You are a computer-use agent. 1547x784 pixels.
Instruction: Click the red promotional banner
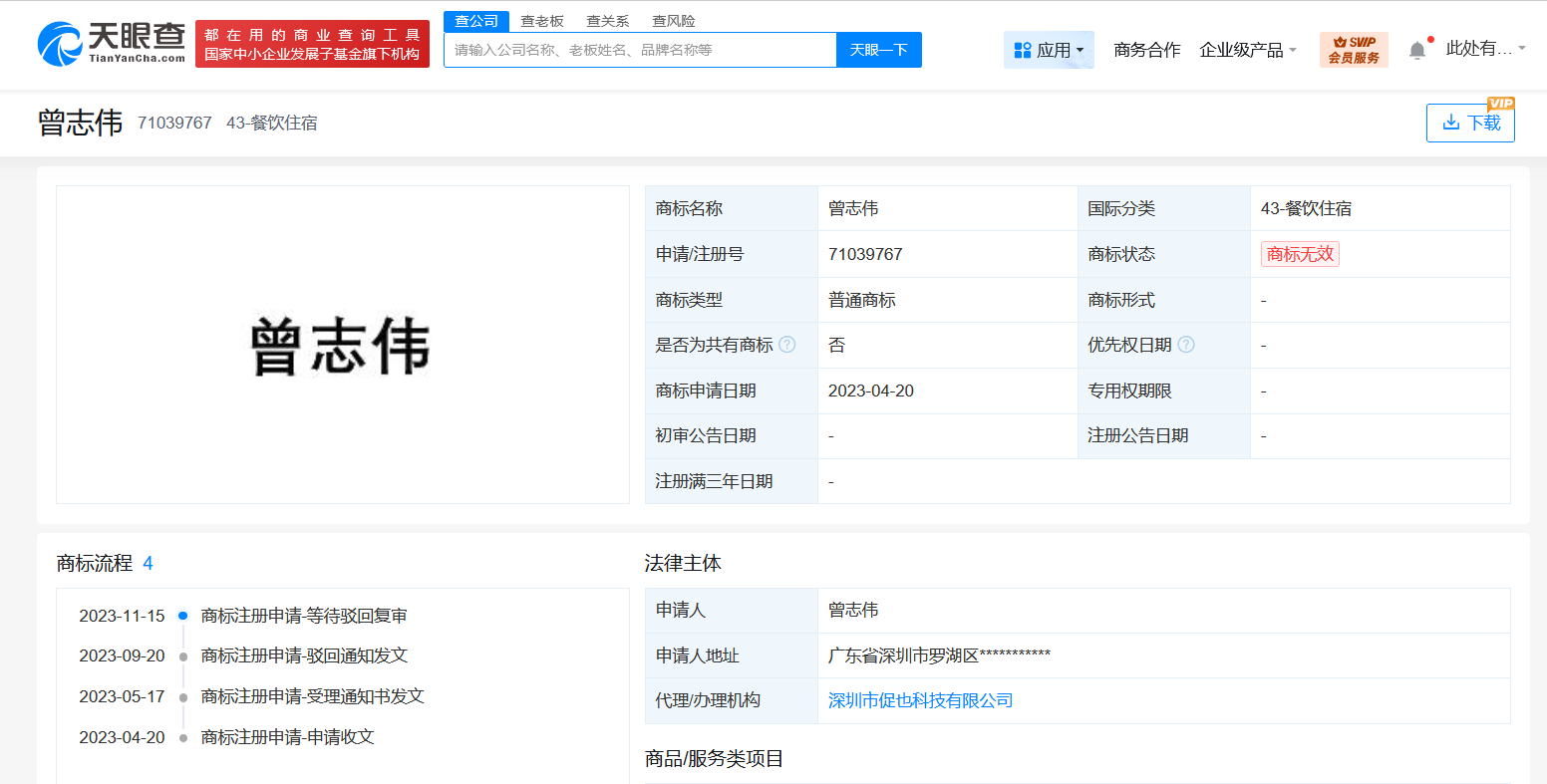click(312, 44)
